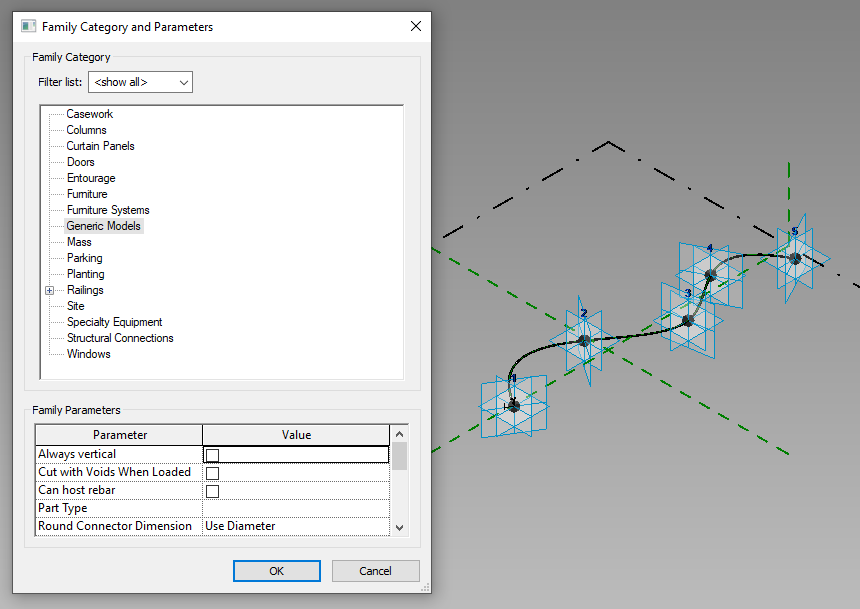Viewport: 860px width, 609px height.
Task: Toggle the Can host rebar checkbox
Action: [x=212, y=491]
